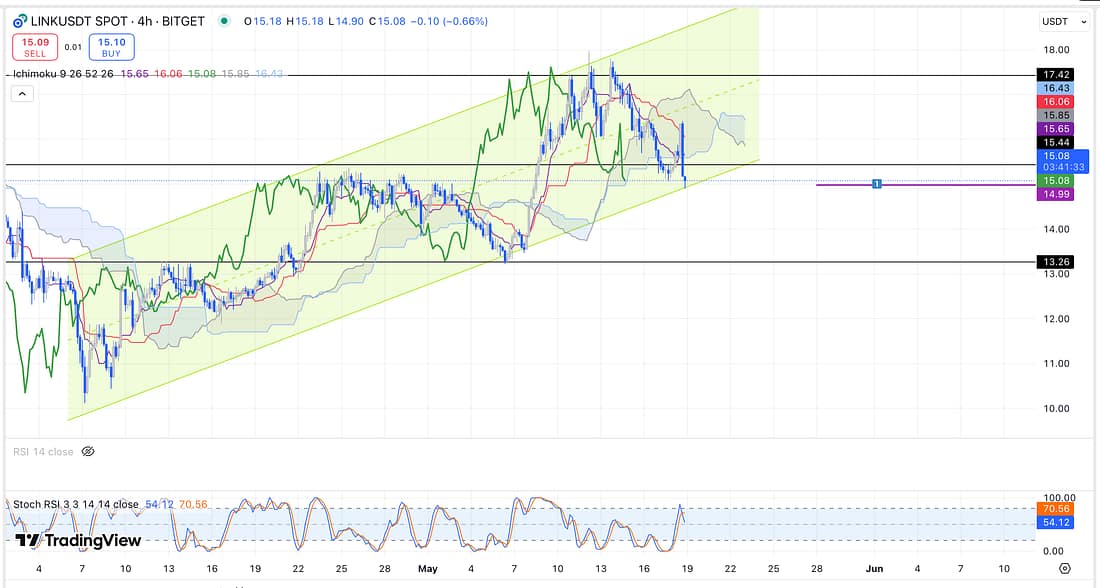Click the 15.10 BUY button
This screenshot has height=588, width=1100.
[x=111, y=47]
